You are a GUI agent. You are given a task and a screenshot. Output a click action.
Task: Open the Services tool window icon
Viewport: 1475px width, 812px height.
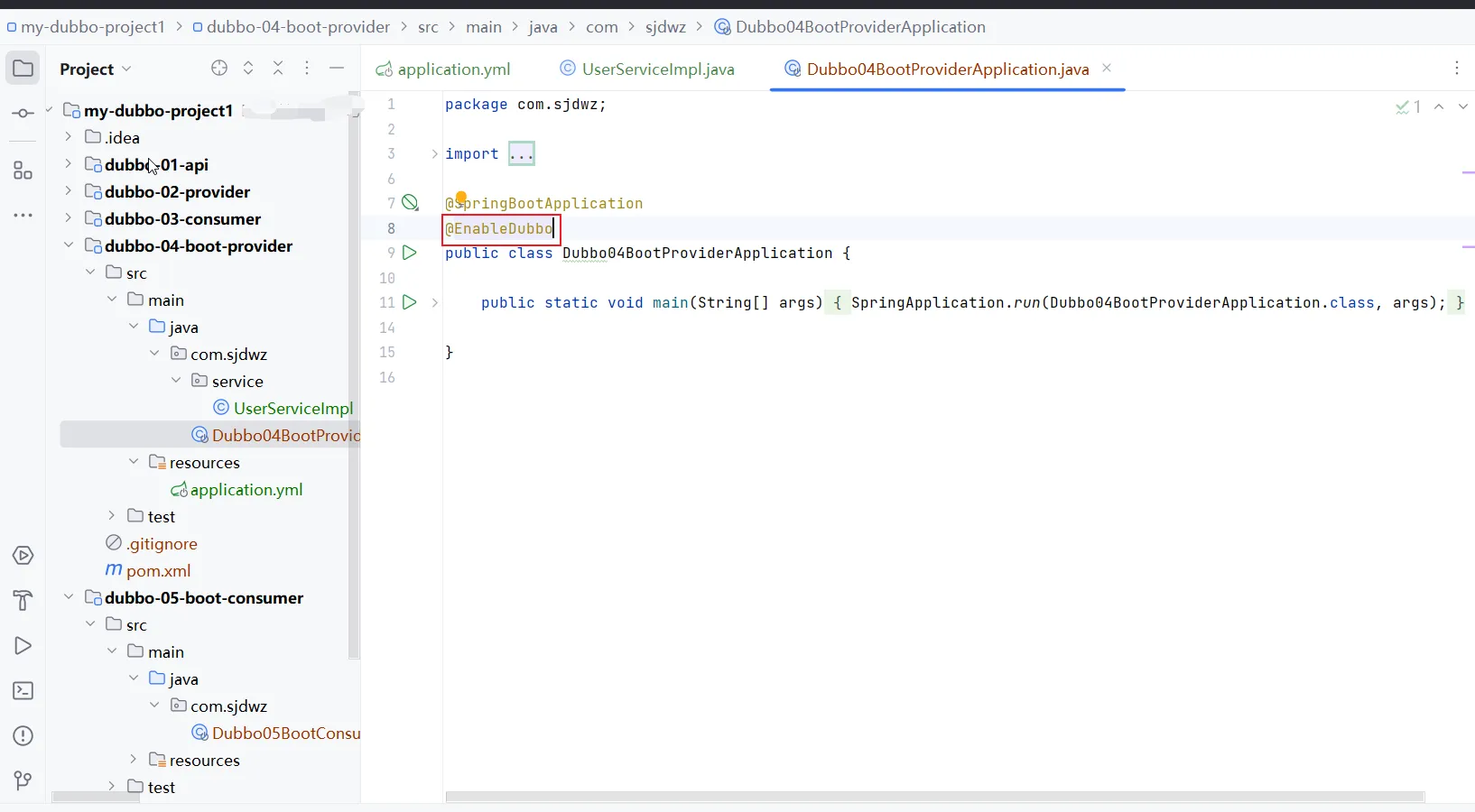[x=23, y=556]
